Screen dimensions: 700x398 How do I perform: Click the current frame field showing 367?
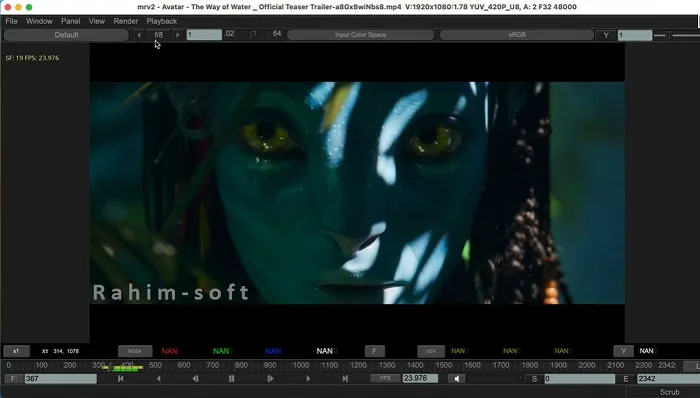[x=60, y=379]
